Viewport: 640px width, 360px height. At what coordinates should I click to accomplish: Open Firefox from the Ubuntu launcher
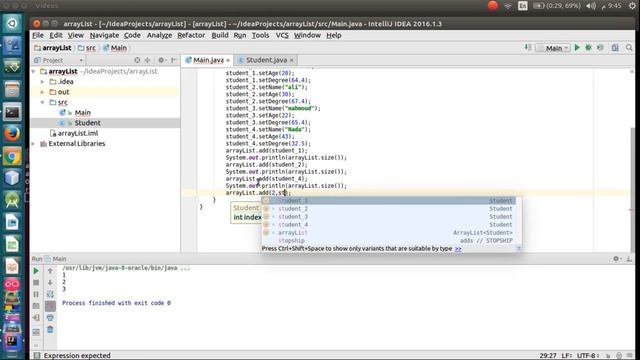click(x=12, y=133)
